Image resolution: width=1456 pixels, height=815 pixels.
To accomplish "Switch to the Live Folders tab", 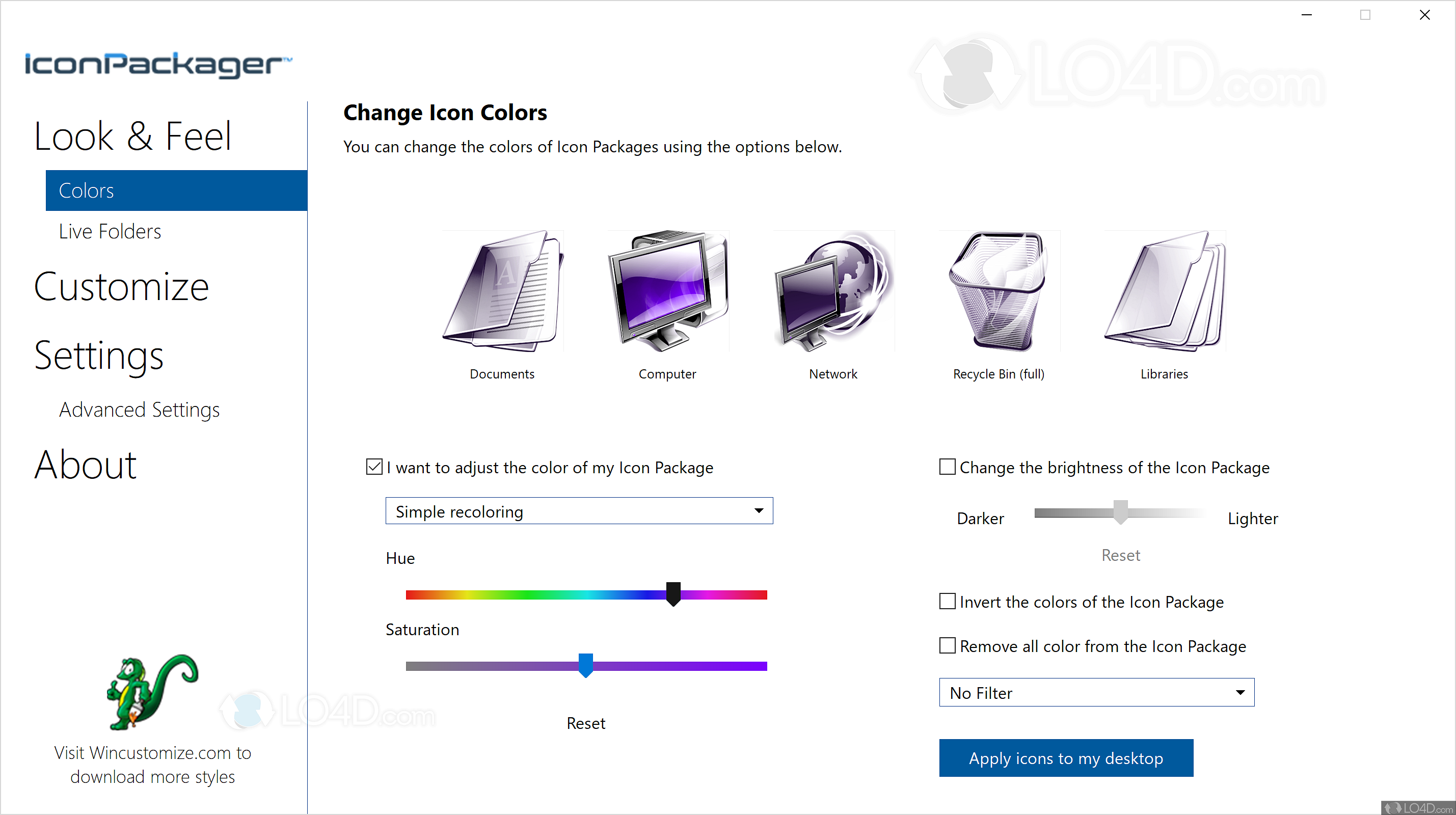I will coord(109,231).
